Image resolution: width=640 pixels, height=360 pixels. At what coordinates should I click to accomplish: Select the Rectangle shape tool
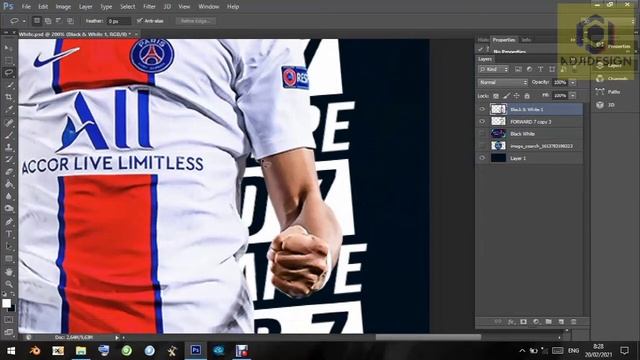tap(9, 259)
